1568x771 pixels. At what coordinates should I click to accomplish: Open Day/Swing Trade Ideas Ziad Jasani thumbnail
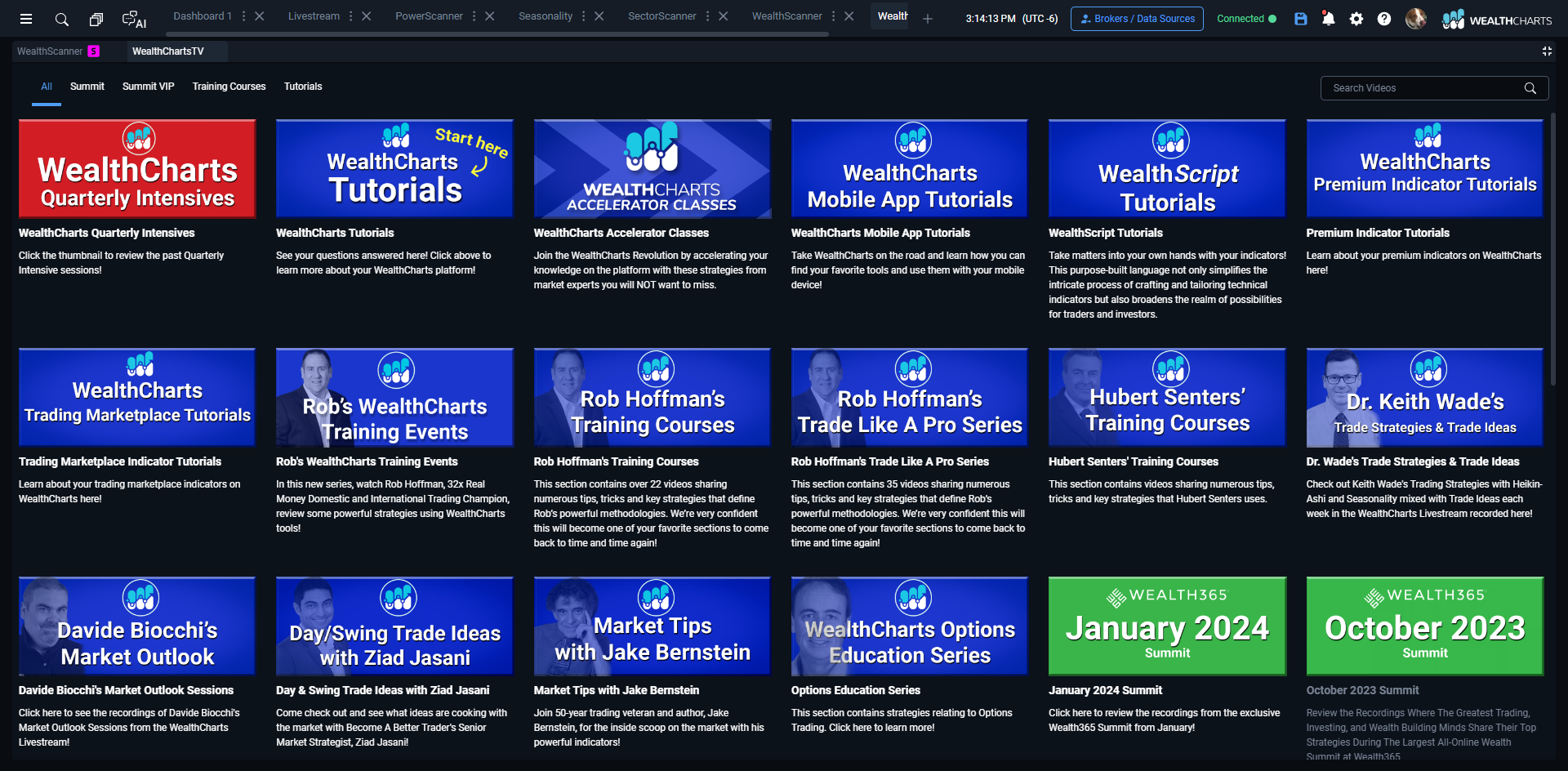394,626
